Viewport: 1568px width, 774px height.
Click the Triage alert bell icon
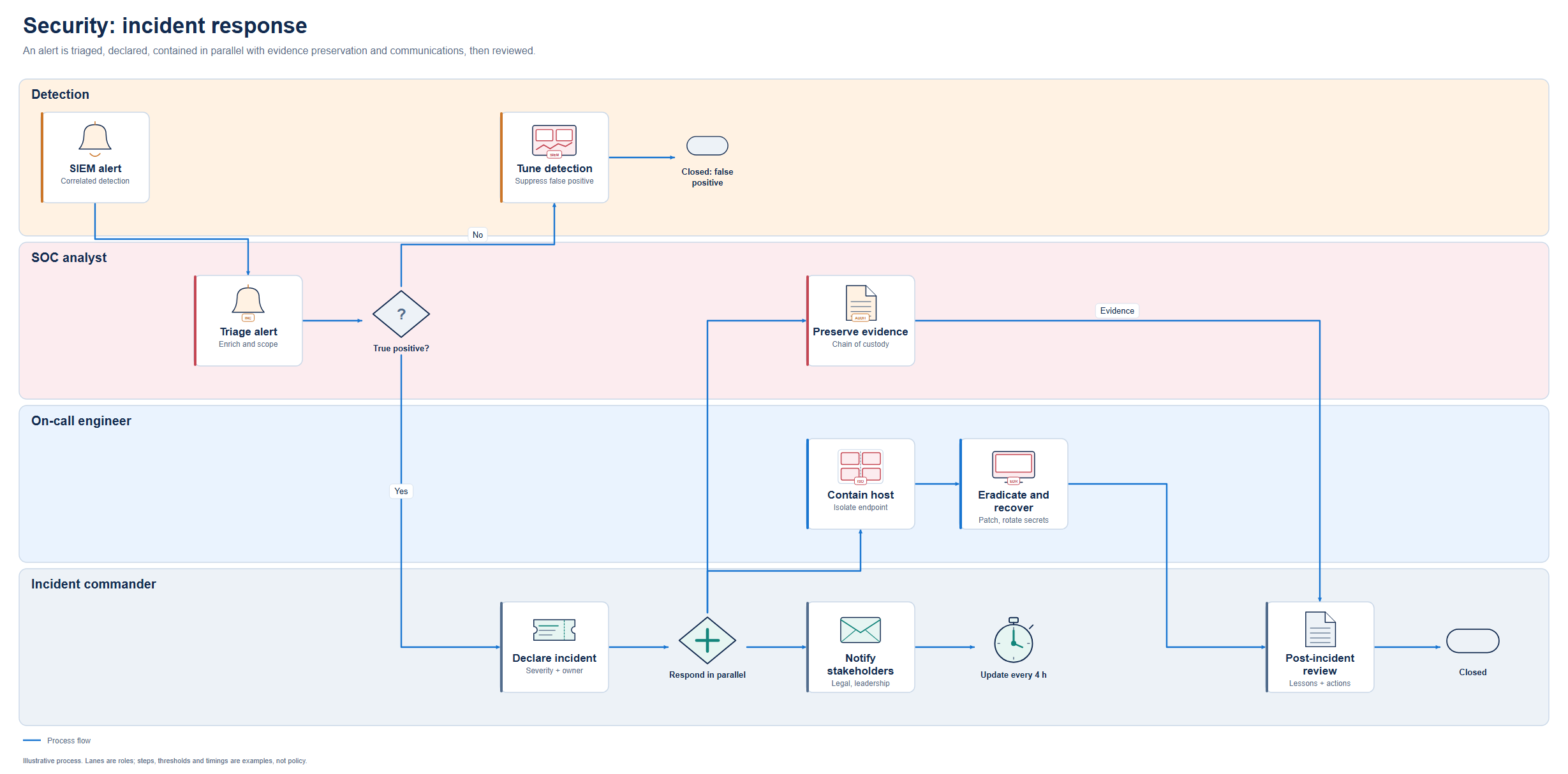click(248, 303)
